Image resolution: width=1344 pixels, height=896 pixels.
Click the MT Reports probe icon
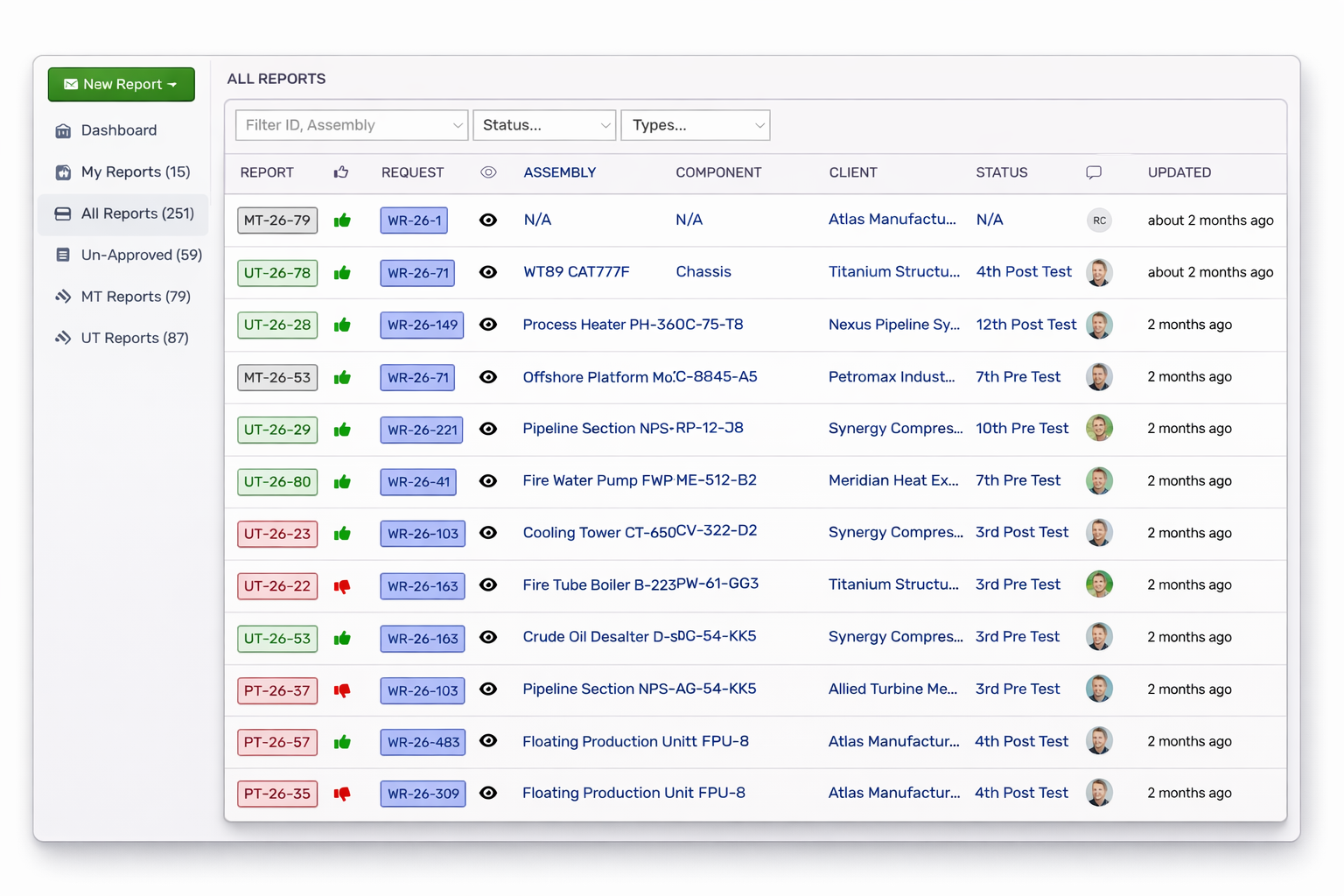click(63, 296)
